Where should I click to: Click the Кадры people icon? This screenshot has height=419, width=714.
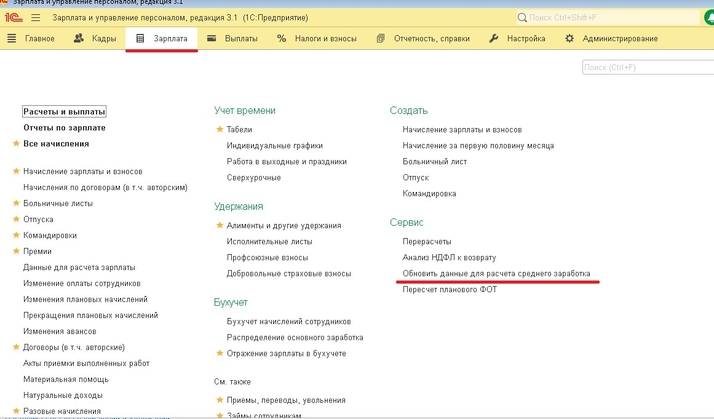tap(78, 39)
